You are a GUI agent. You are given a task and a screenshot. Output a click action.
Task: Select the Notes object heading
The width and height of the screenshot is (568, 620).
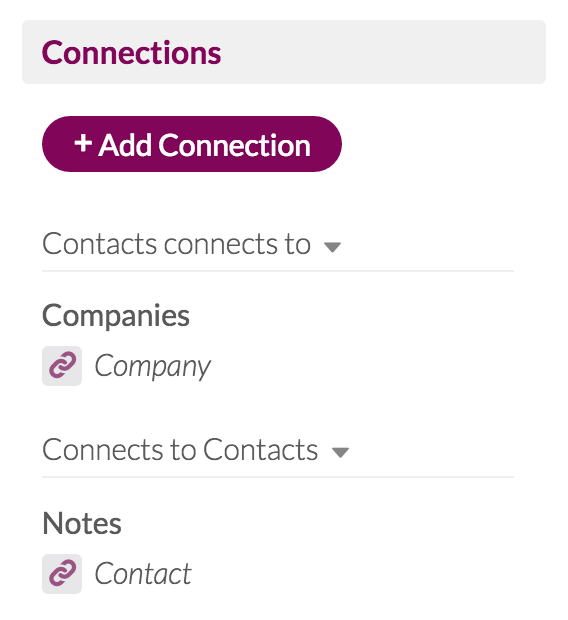pos(81,523)
